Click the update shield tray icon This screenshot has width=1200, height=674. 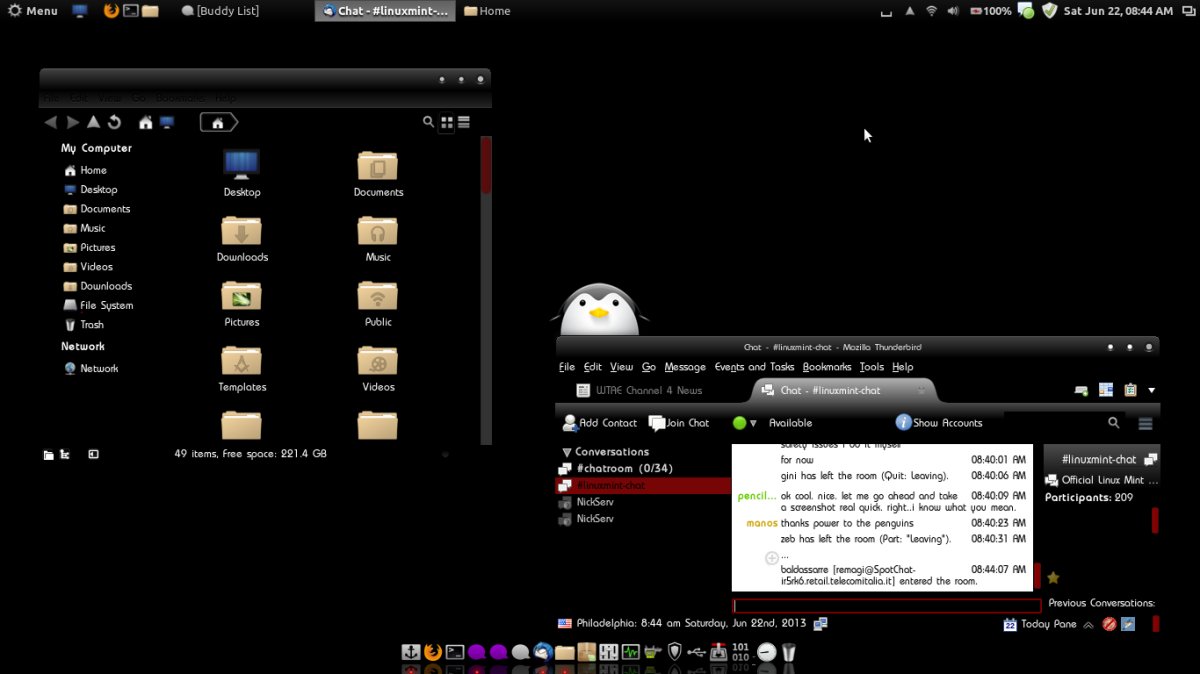point(1049,11)
